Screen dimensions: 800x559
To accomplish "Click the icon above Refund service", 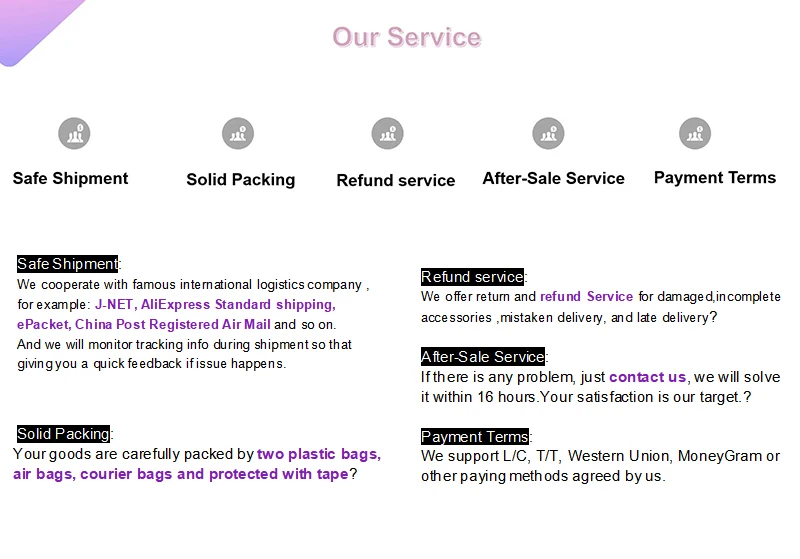I will click(x=387, y=134).
